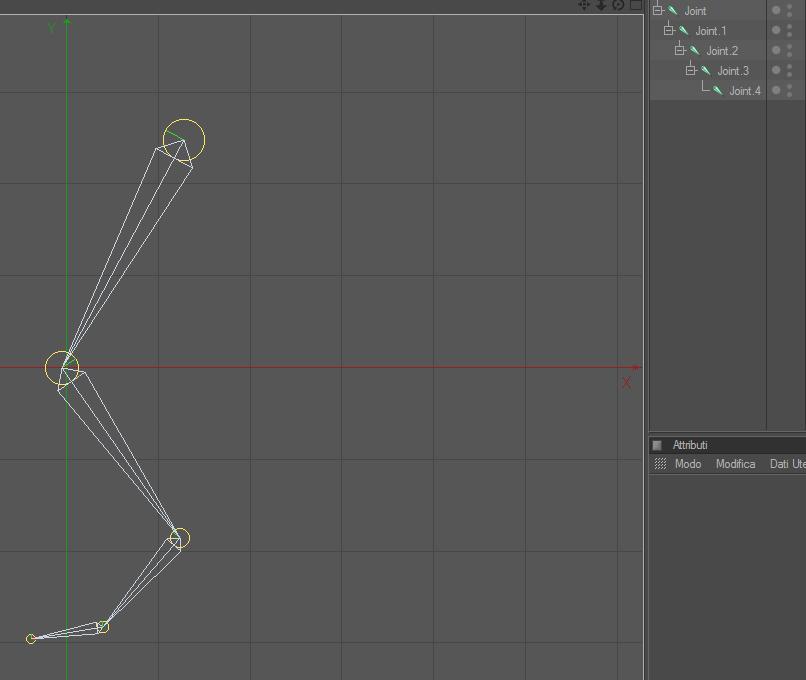Select Joint.3 in the object tree
This screenshot has height=680, width=806.
[x=733, y=71]
